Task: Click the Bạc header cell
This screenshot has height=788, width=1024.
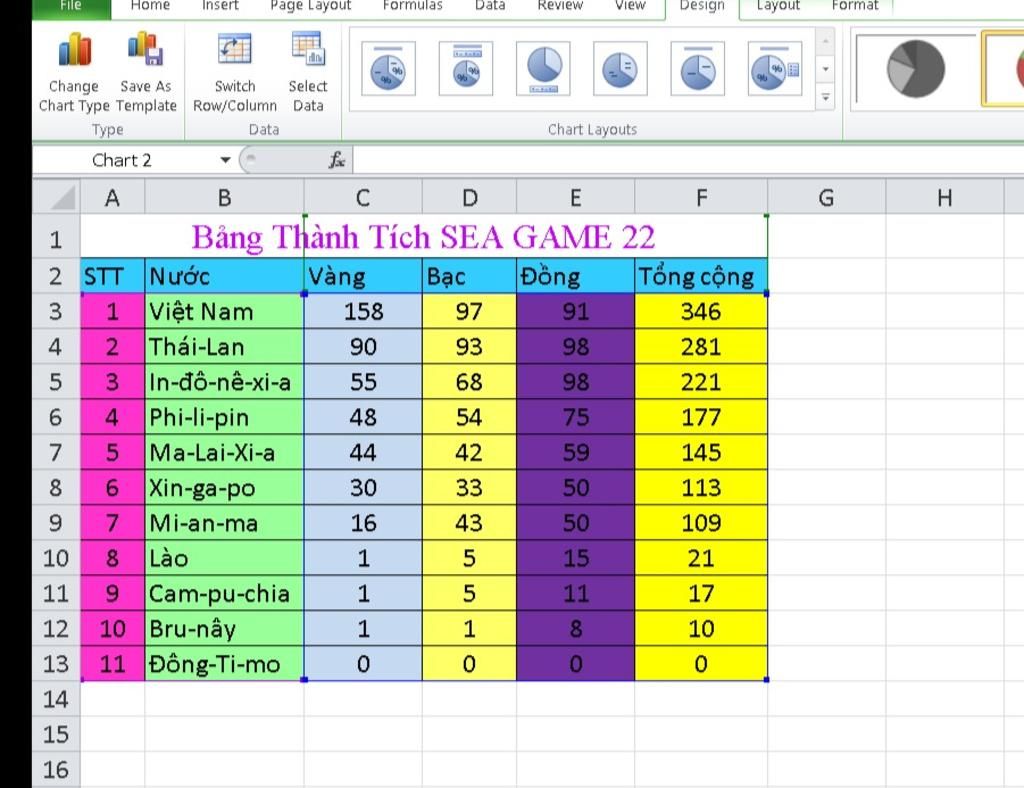Action: click(470, 276)
